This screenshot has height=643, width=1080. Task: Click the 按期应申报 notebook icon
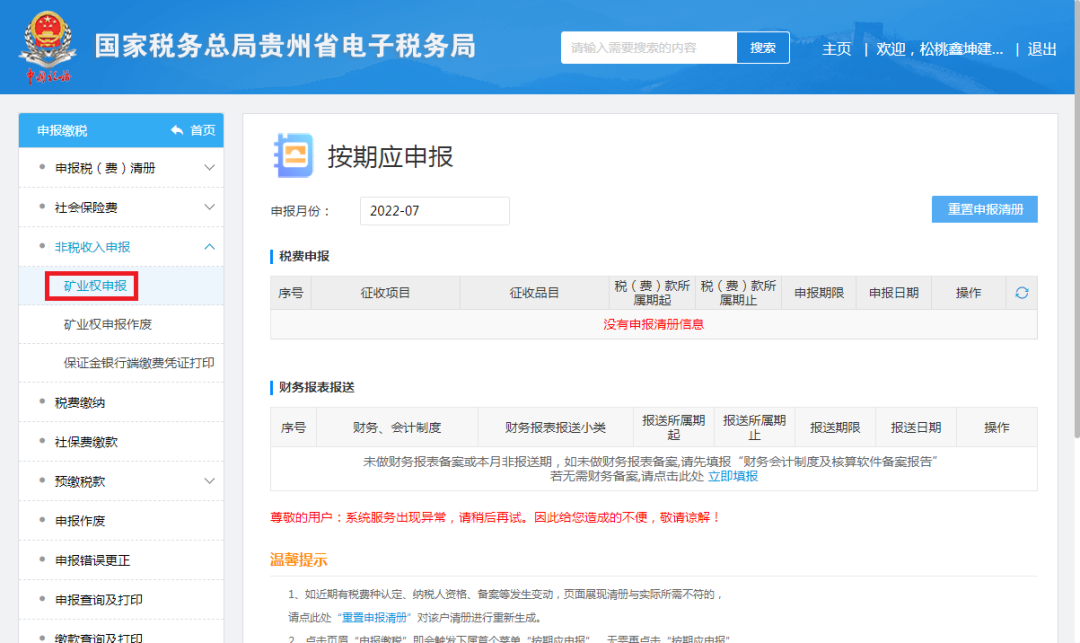[293, 155]
